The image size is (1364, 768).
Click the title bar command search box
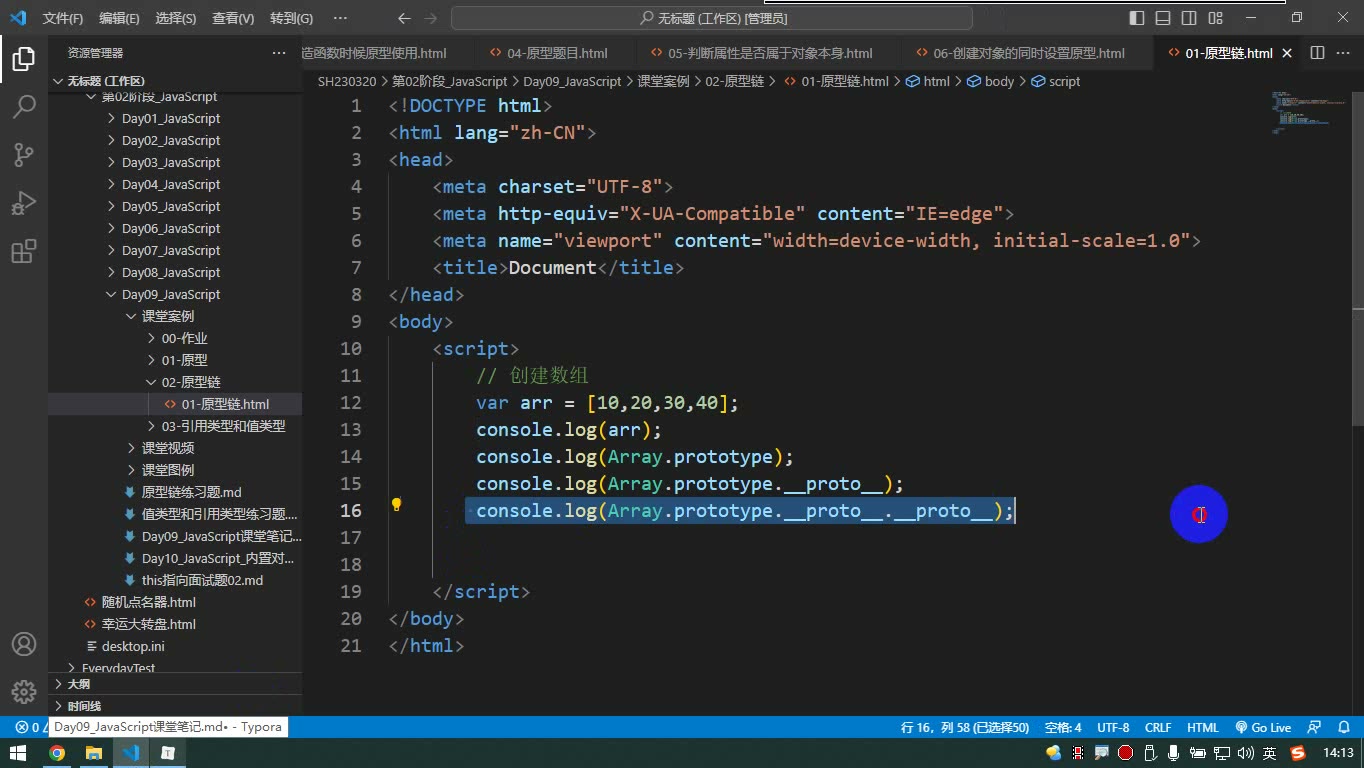click(712, 18)
